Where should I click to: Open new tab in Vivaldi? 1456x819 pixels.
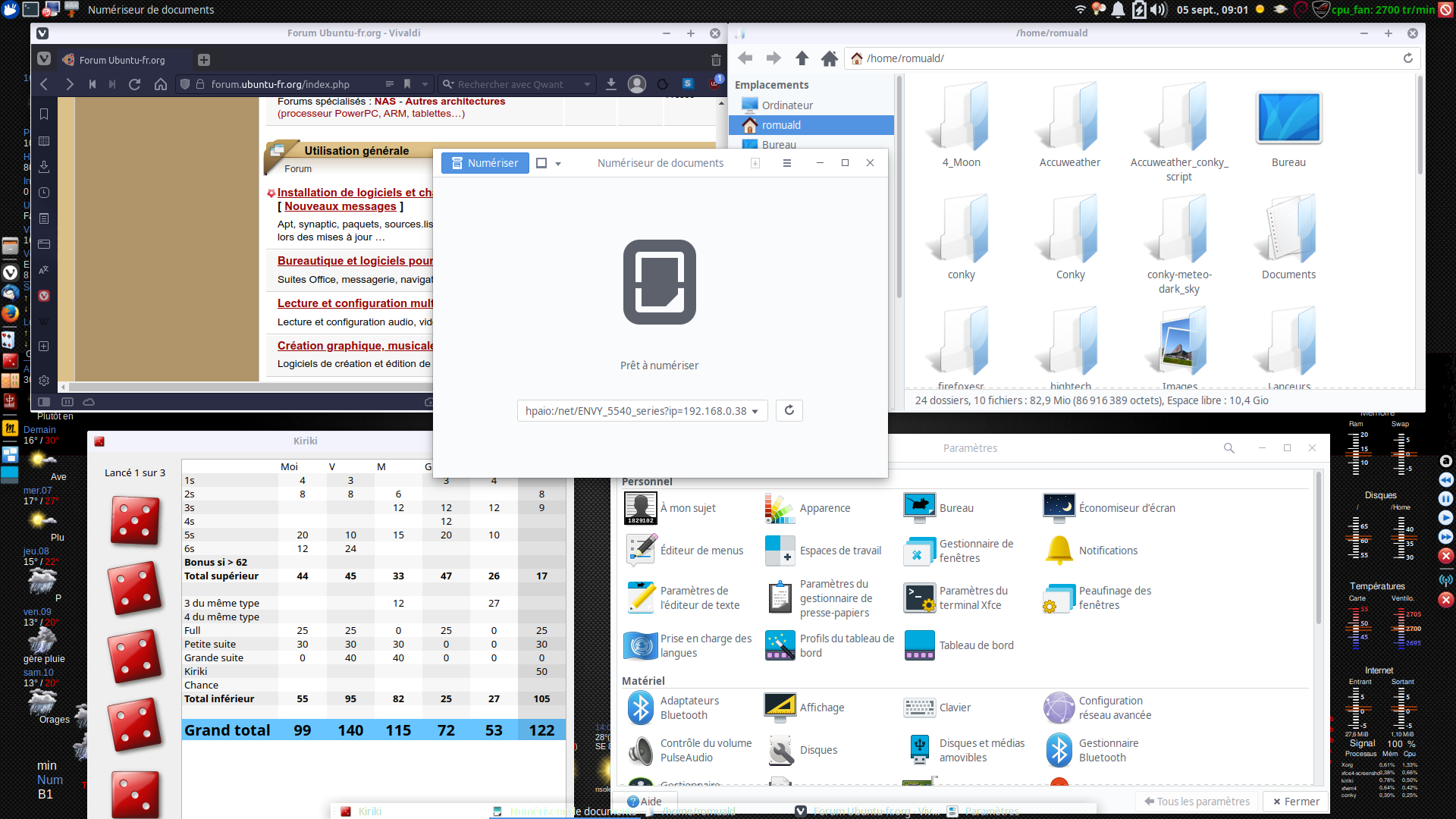tap(203, 60)
